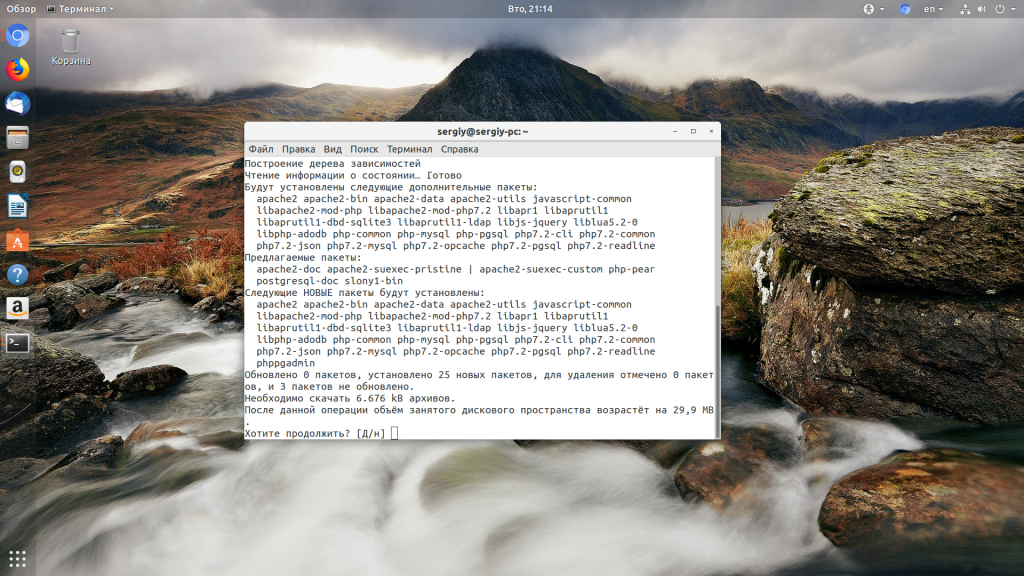Open the Правка menu in the terminal
Viewport: 1024px width, 576px height.
pyautogui.click(x=298, y=149)
